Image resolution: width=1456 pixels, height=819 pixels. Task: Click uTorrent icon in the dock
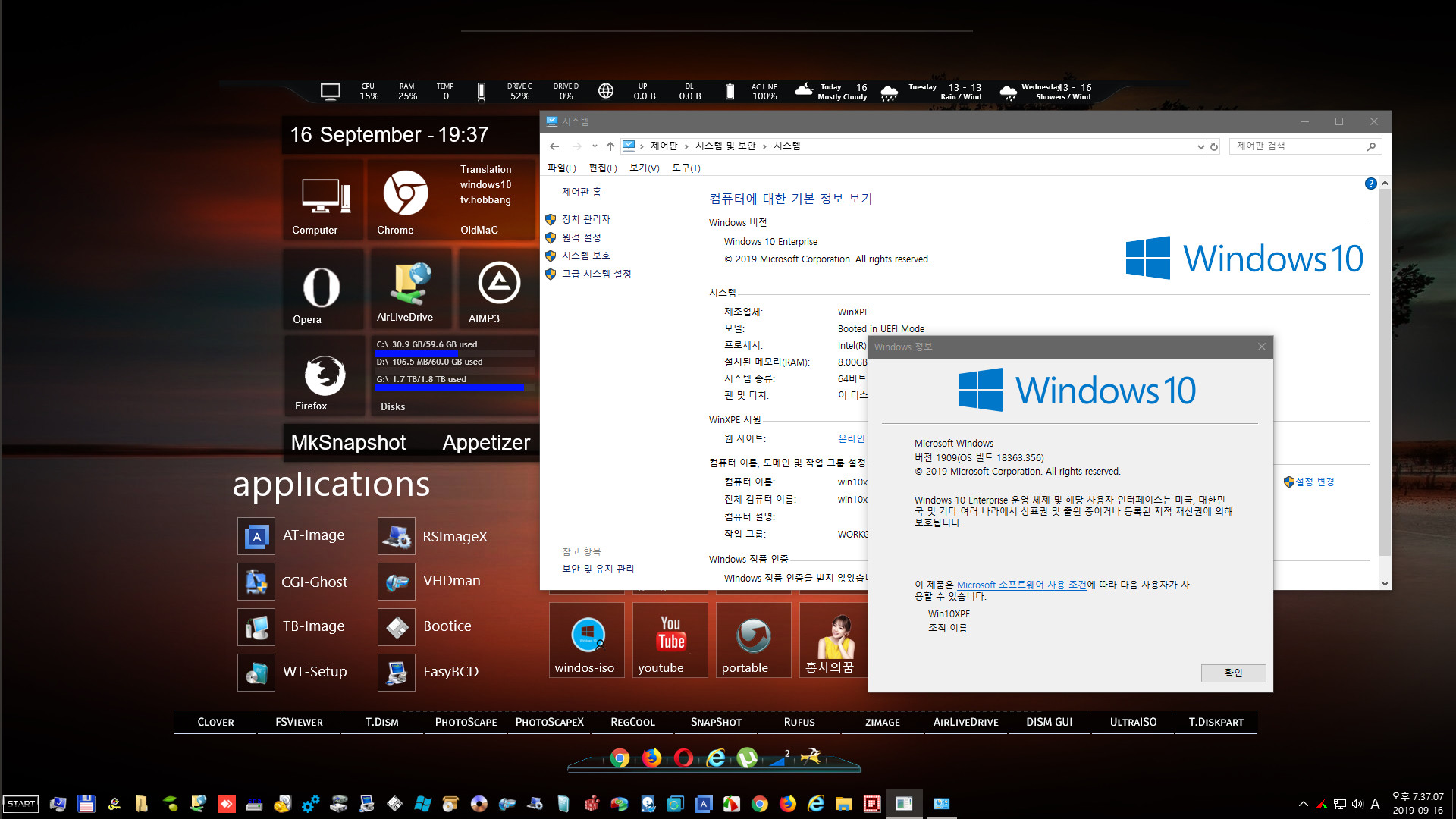coord(747,758)
